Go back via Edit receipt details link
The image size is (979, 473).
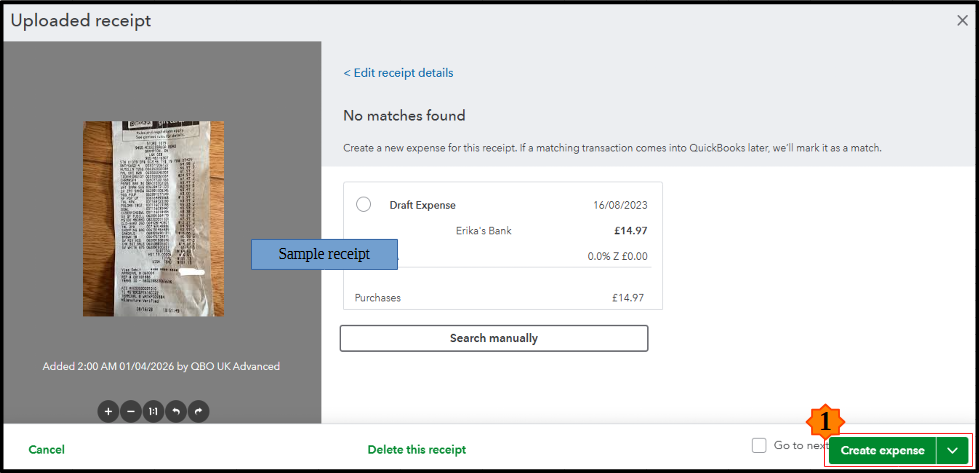coord(398,73)
